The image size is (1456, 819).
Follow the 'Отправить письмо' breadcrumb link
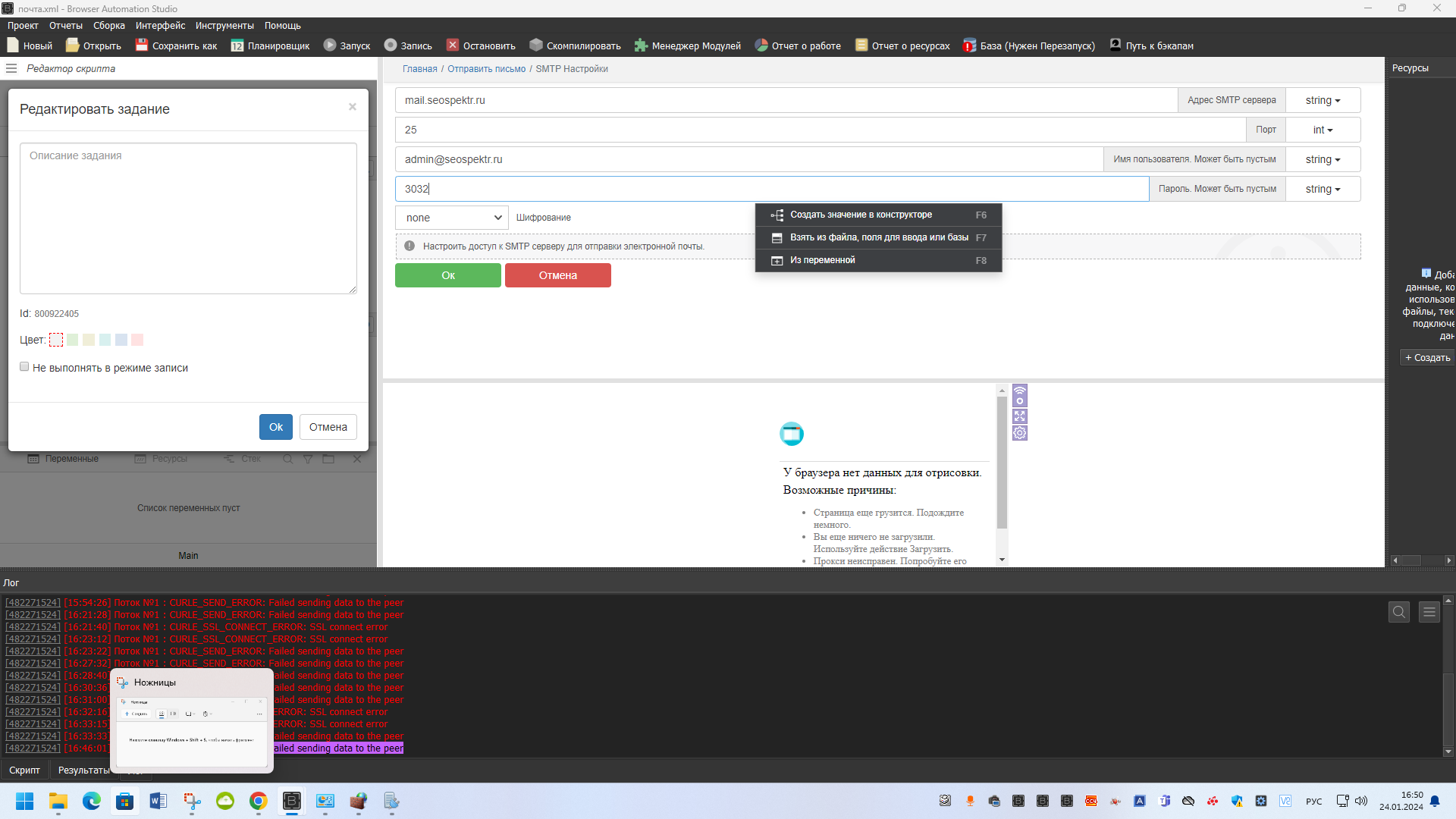[486, 69]
